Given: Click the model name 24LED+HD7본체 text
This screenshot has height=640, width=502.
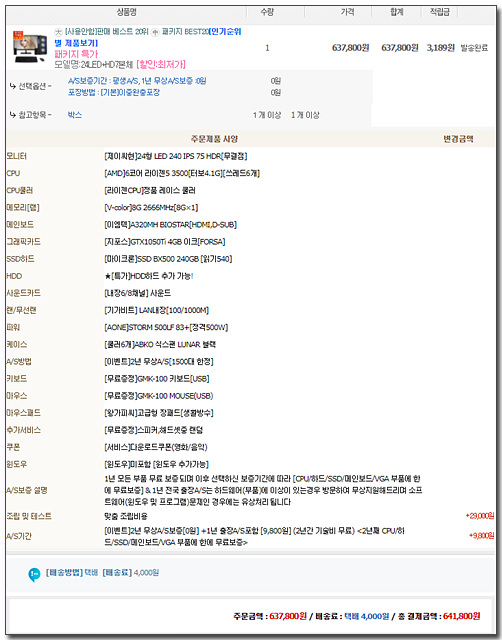Looking at the screenshot, I should [94, 64].
